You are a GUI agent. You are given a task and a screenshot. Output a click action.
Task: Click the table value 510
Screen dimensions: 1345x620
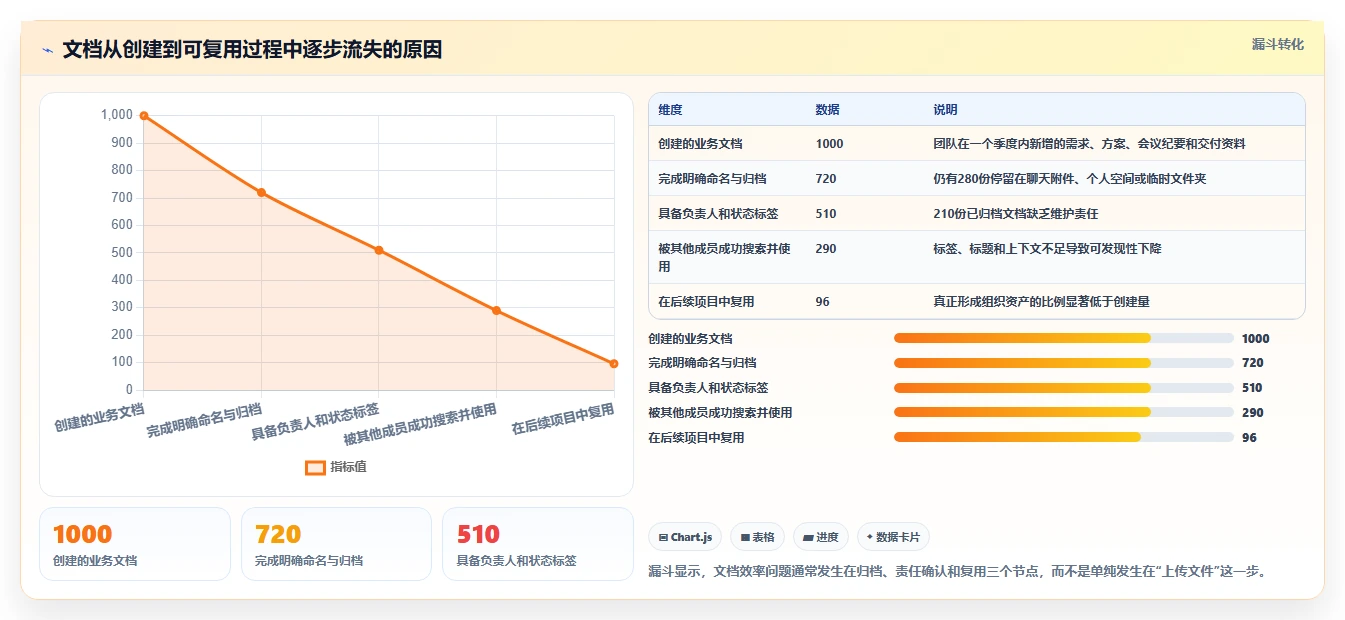(x=826, y=214)
